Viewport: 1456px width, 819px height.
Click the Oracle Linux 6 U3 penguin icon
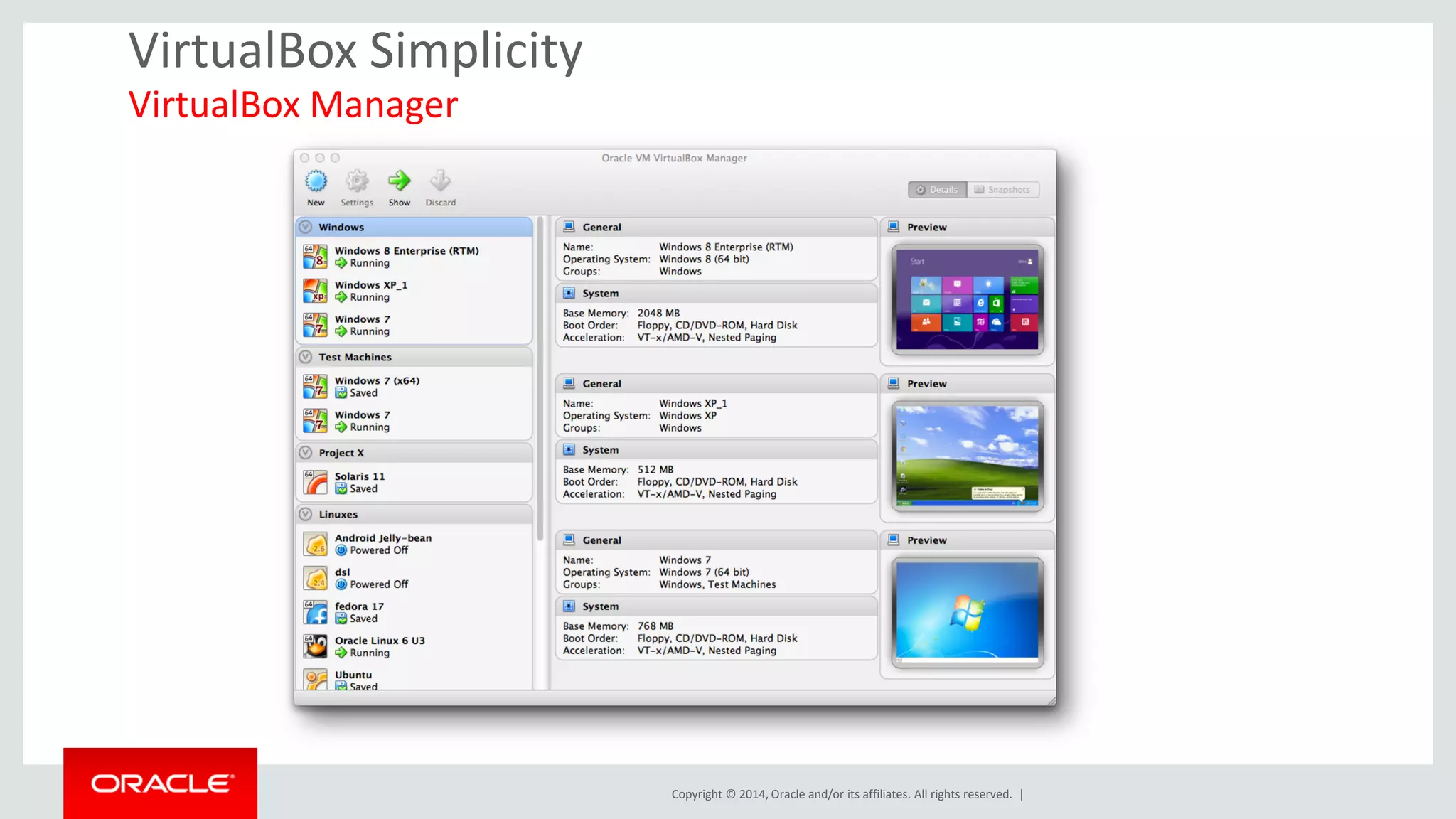coord(315,646)
